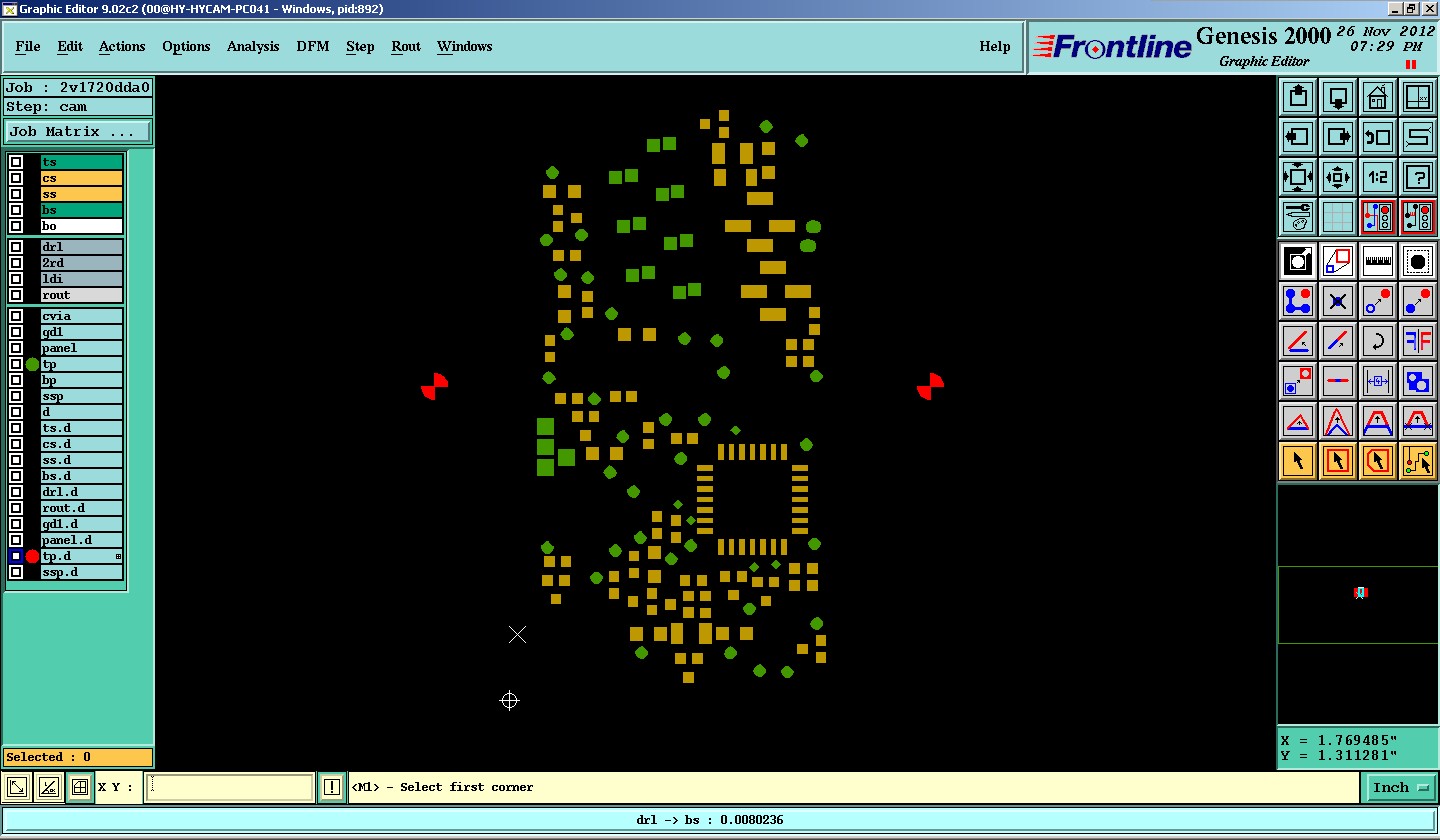Select the ruler measure tool
Image resolution: width=1440 pixels, height=840 pixels.
click(x=1378, y=262)
